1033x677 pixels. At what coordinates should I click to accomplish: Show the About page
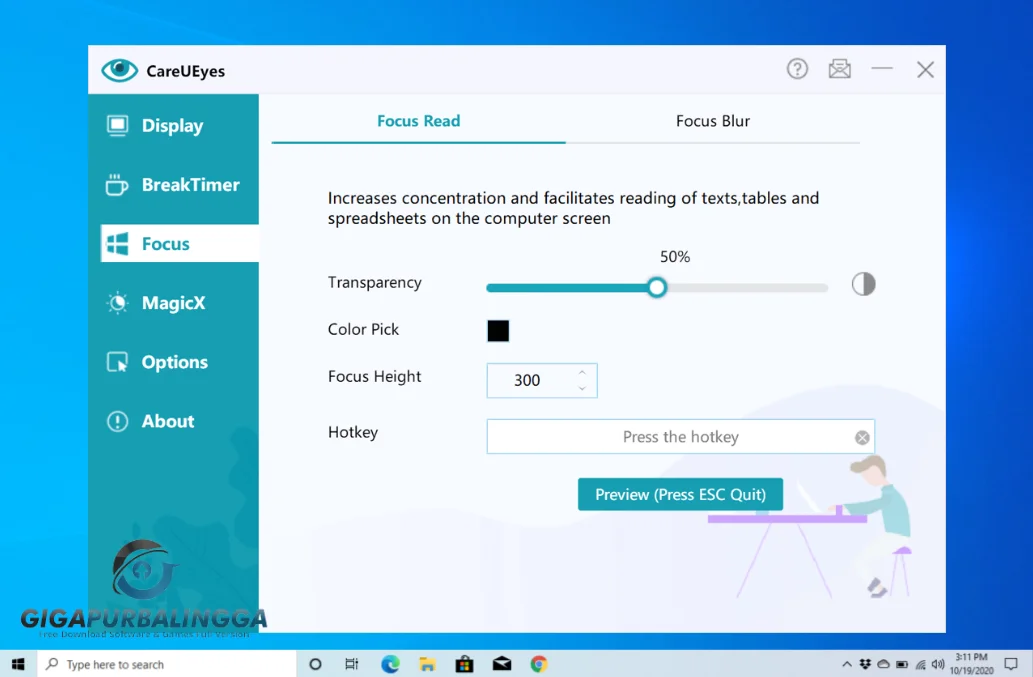pyautogui.click(x=167, y=421)
